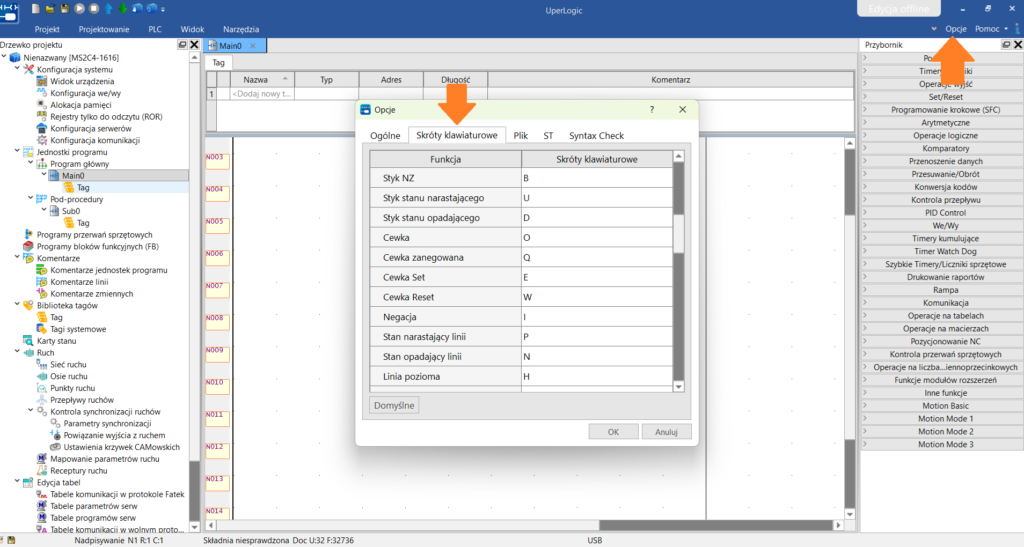Select Konfiguracja we/wy in project tree
Viewport: 1024px width, 547px height.
(86, 93)
